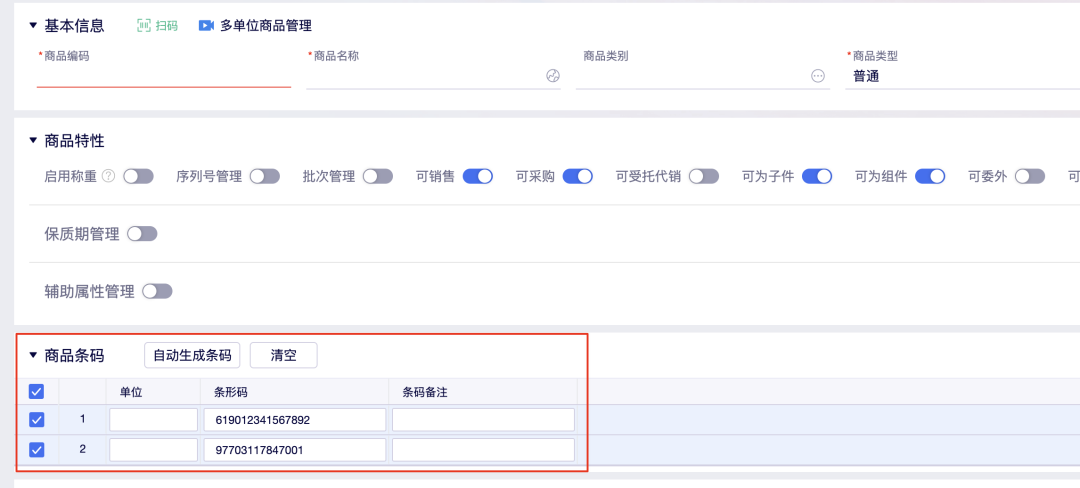Disable the 可销售 switch
Screen dimensions: 1080x488
coord(478,176)
